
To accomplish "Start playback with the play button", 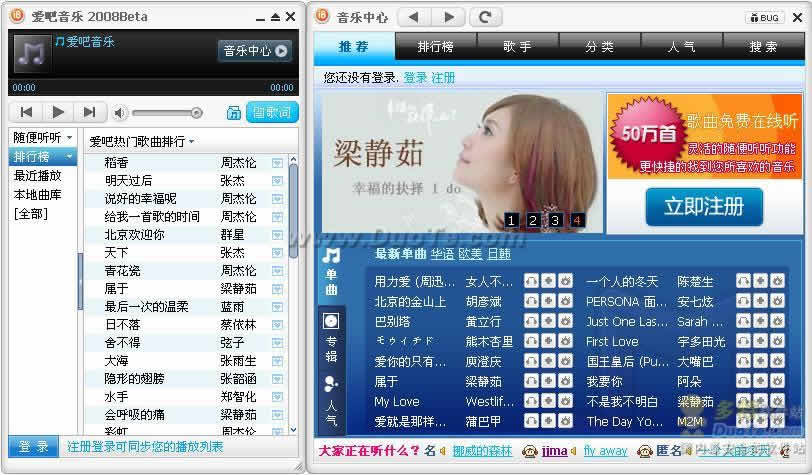I will [58, 112].
